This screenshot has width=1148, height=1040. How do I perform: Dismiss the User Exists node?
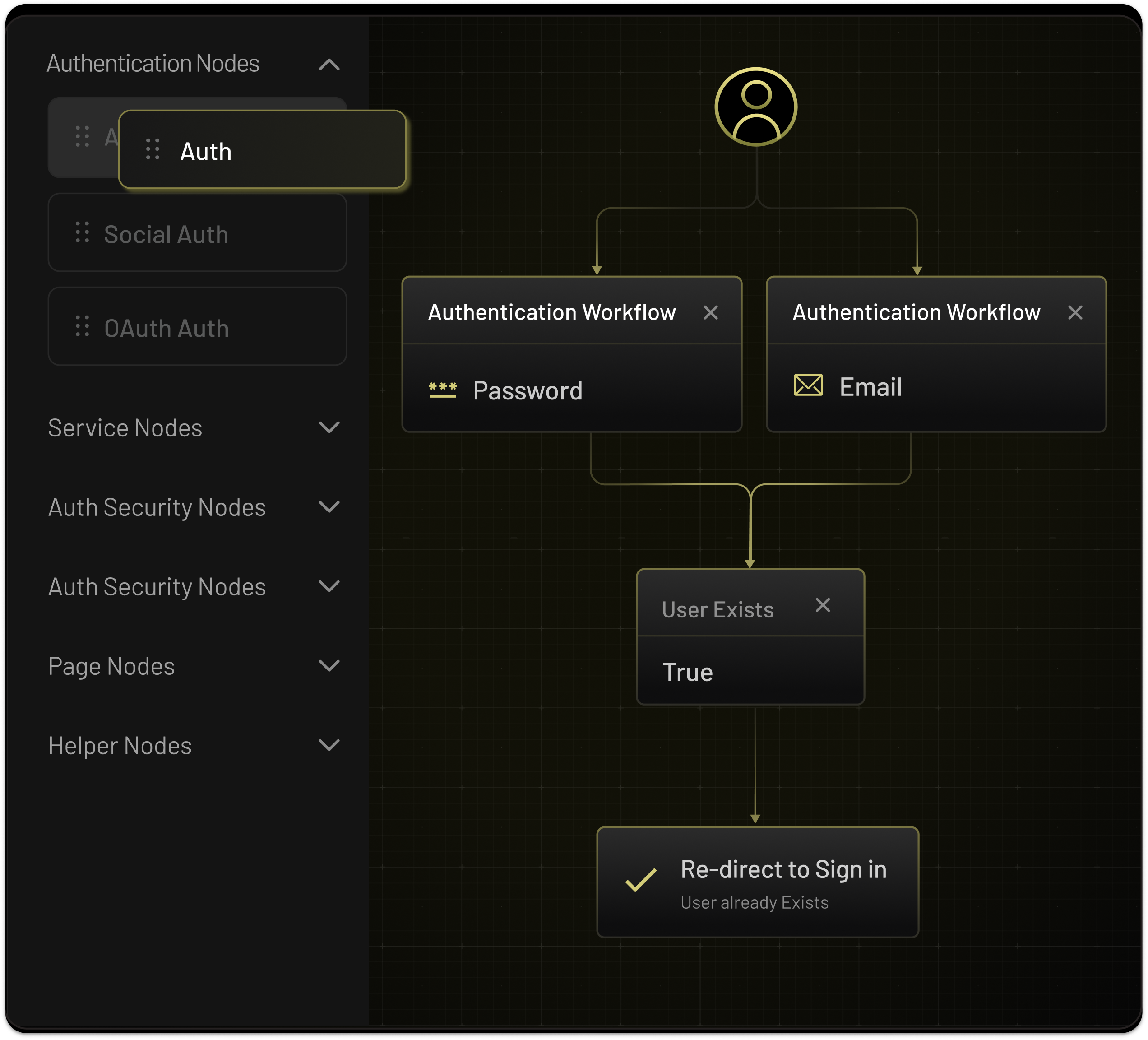[x=823, y=605]
